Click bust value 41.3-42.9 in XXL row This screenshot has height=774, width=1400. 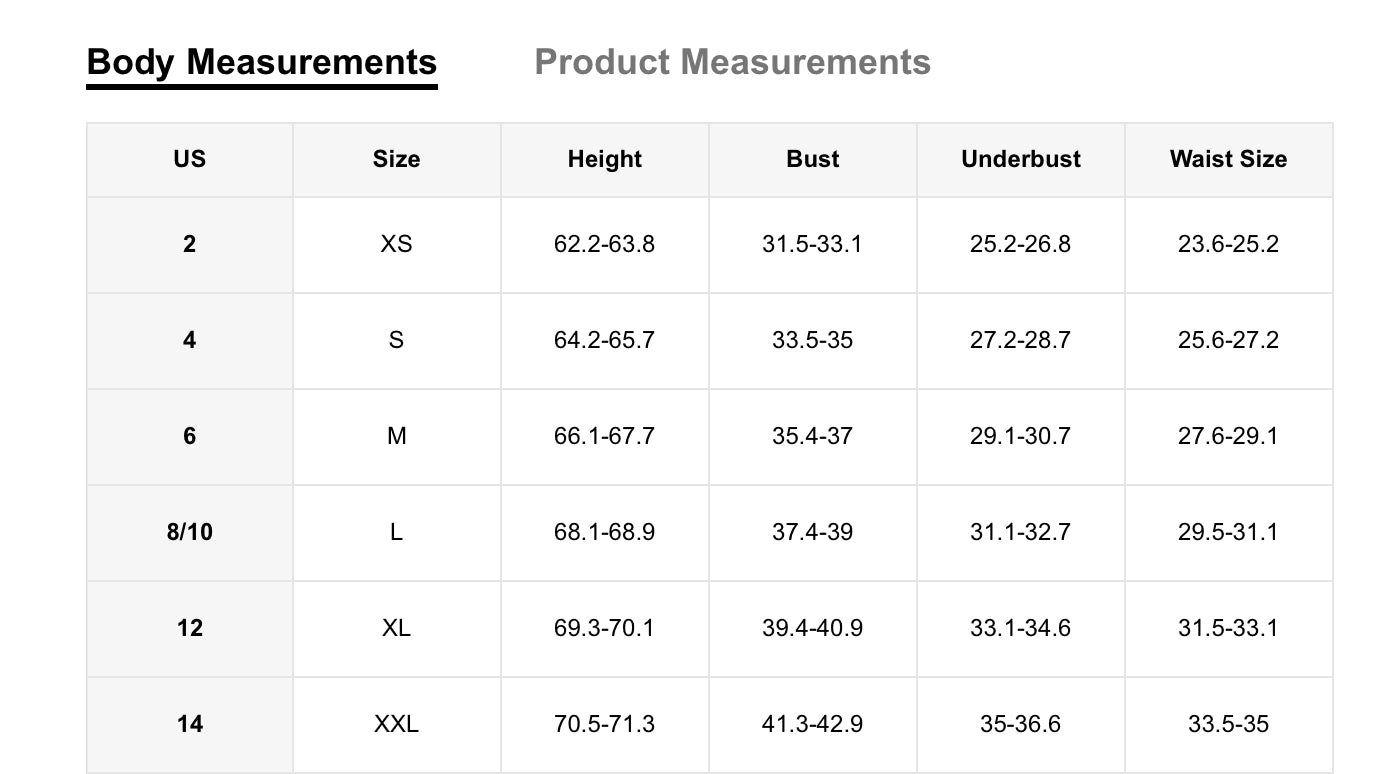pos(813,724)
